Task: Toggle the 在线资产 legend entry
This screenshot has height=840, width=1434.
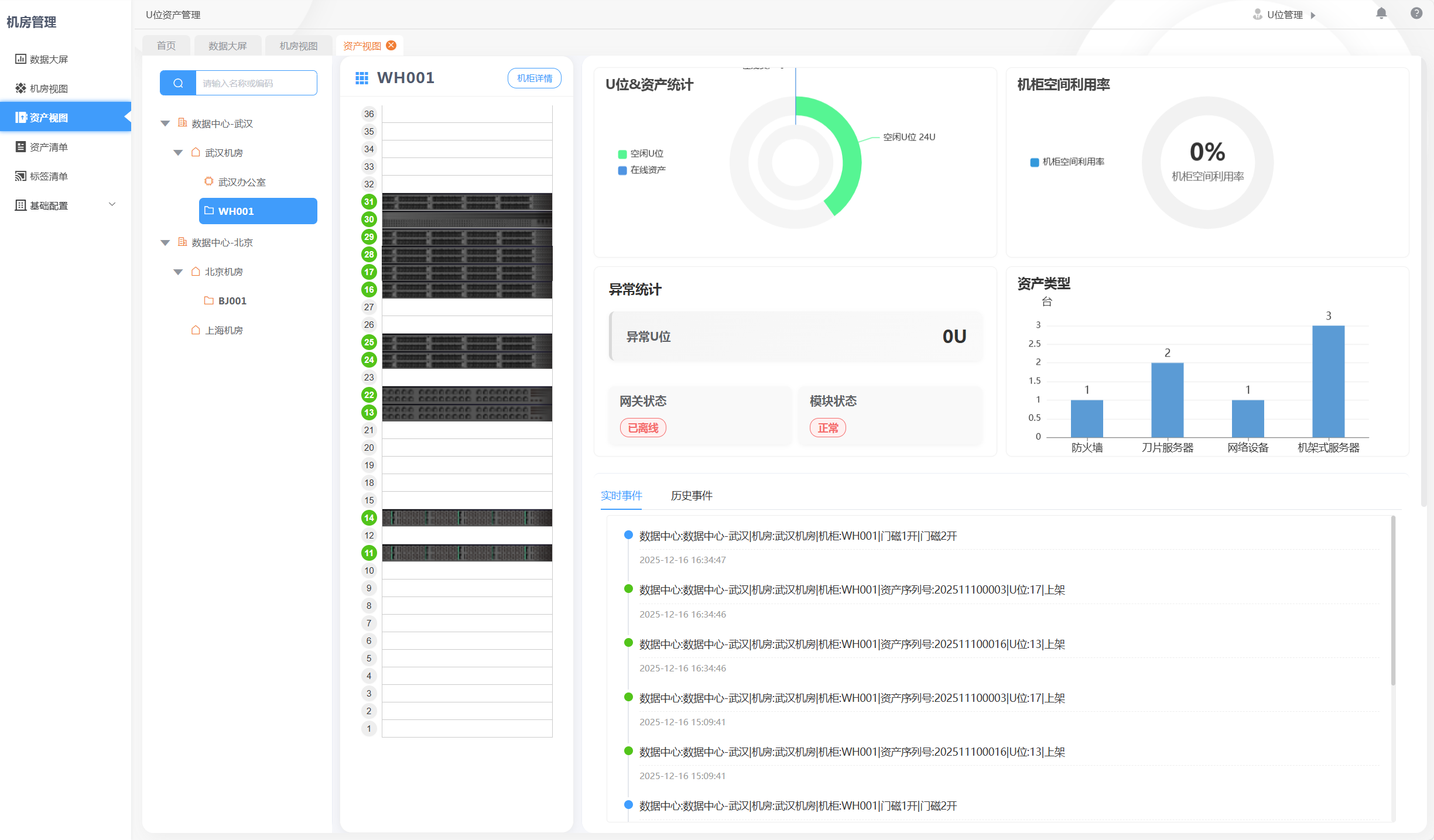Action: click(x=642, y=170)
